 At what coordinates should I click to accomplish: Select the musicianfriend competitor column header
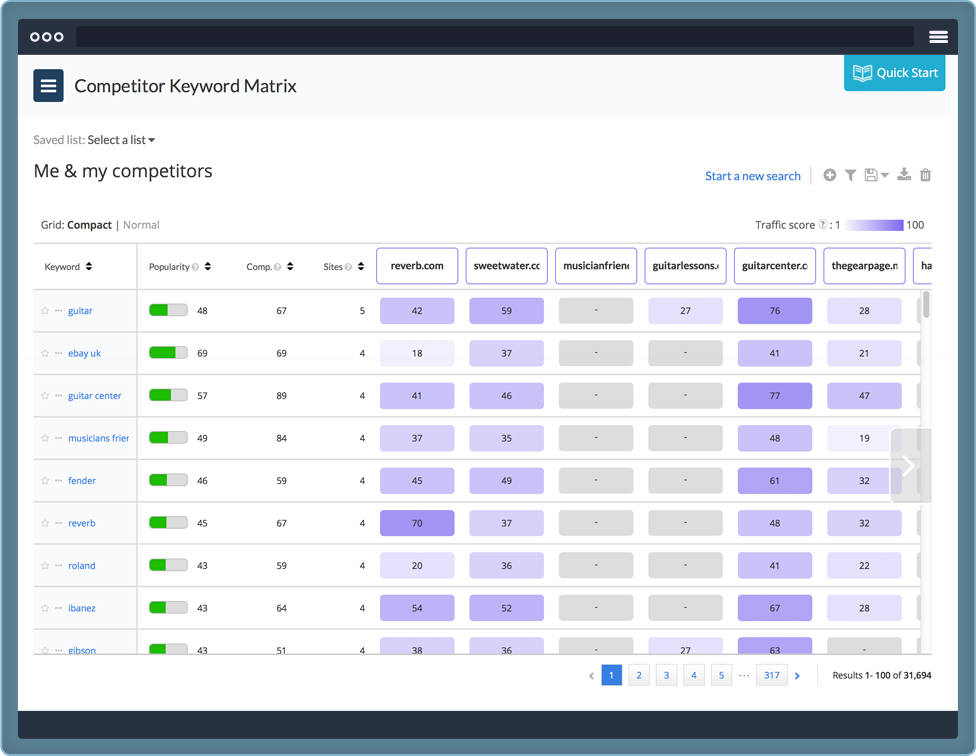point(596,266)
